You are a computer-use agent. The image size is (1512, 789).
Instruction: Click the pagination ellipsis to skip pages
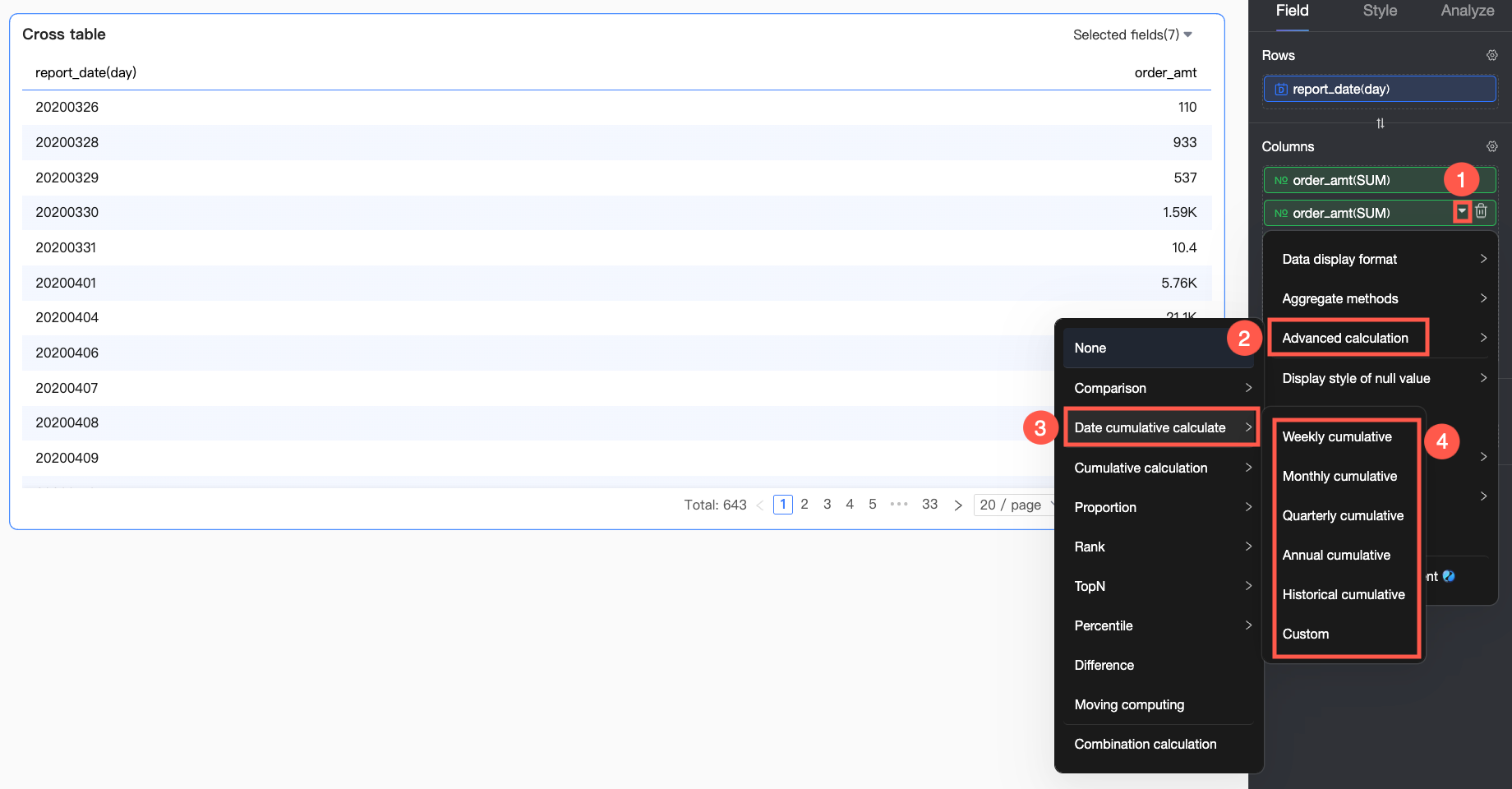900,505
